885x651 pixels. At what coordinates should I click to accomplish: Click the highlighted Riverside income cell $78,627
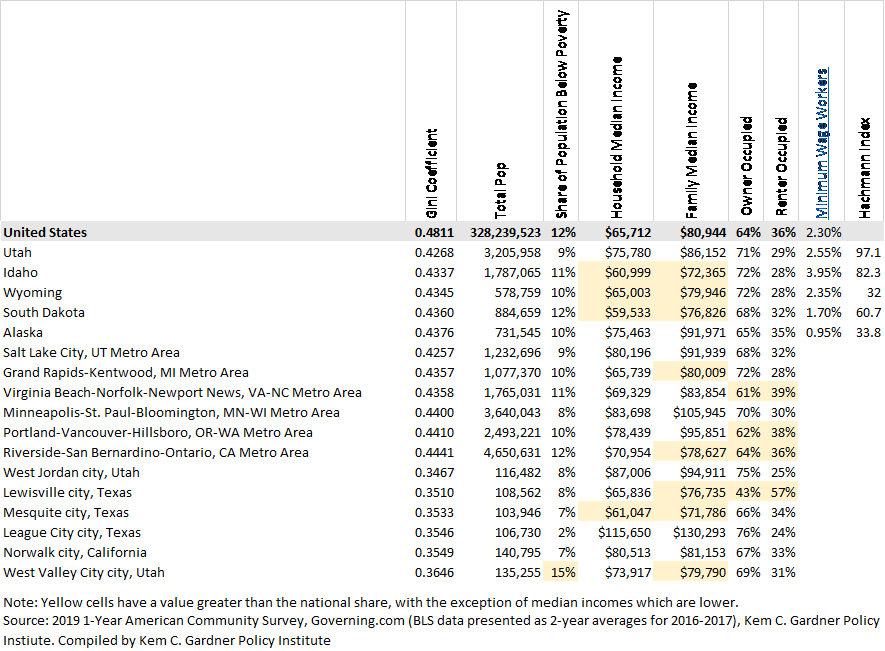(691, 453)
